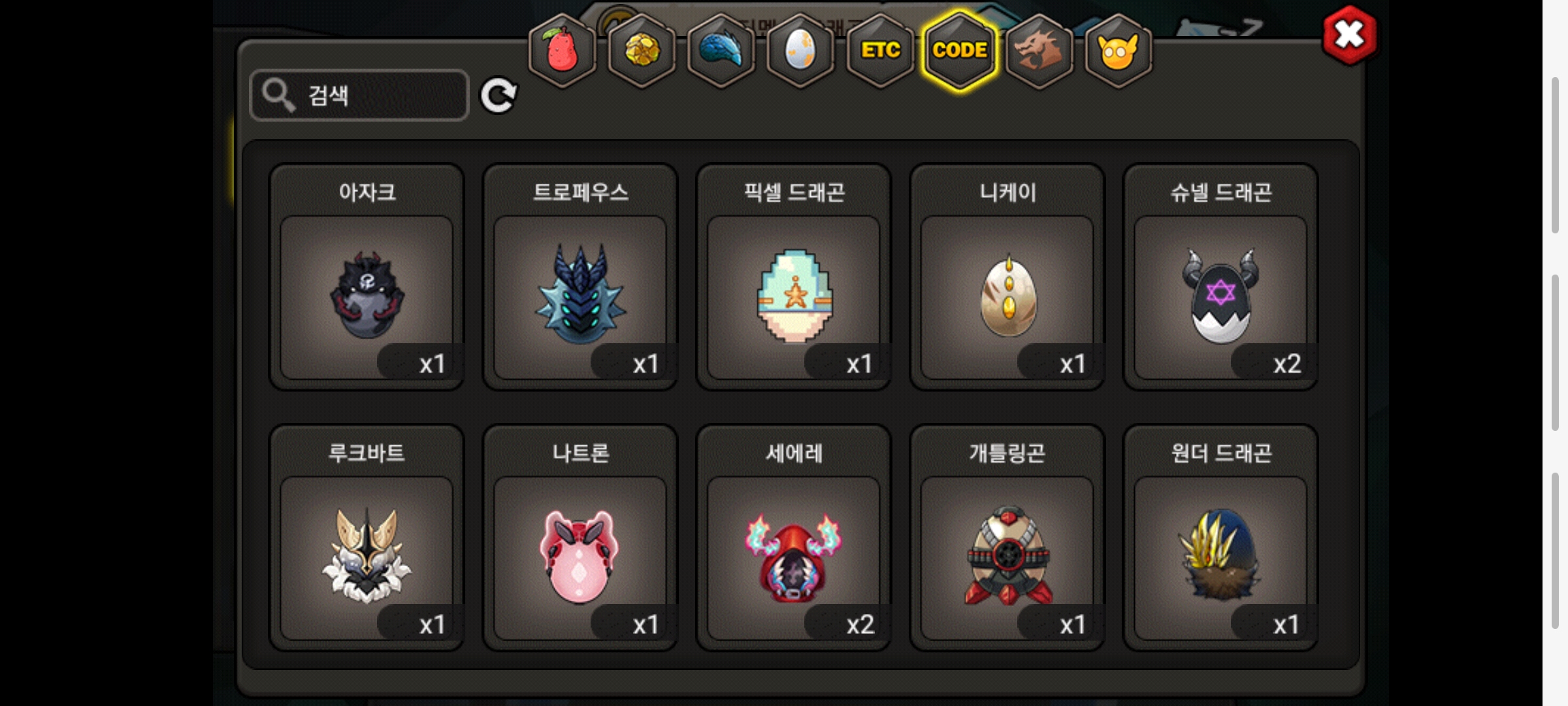Select the 슈넬 드래곤 egg with star

[1220, 277]
